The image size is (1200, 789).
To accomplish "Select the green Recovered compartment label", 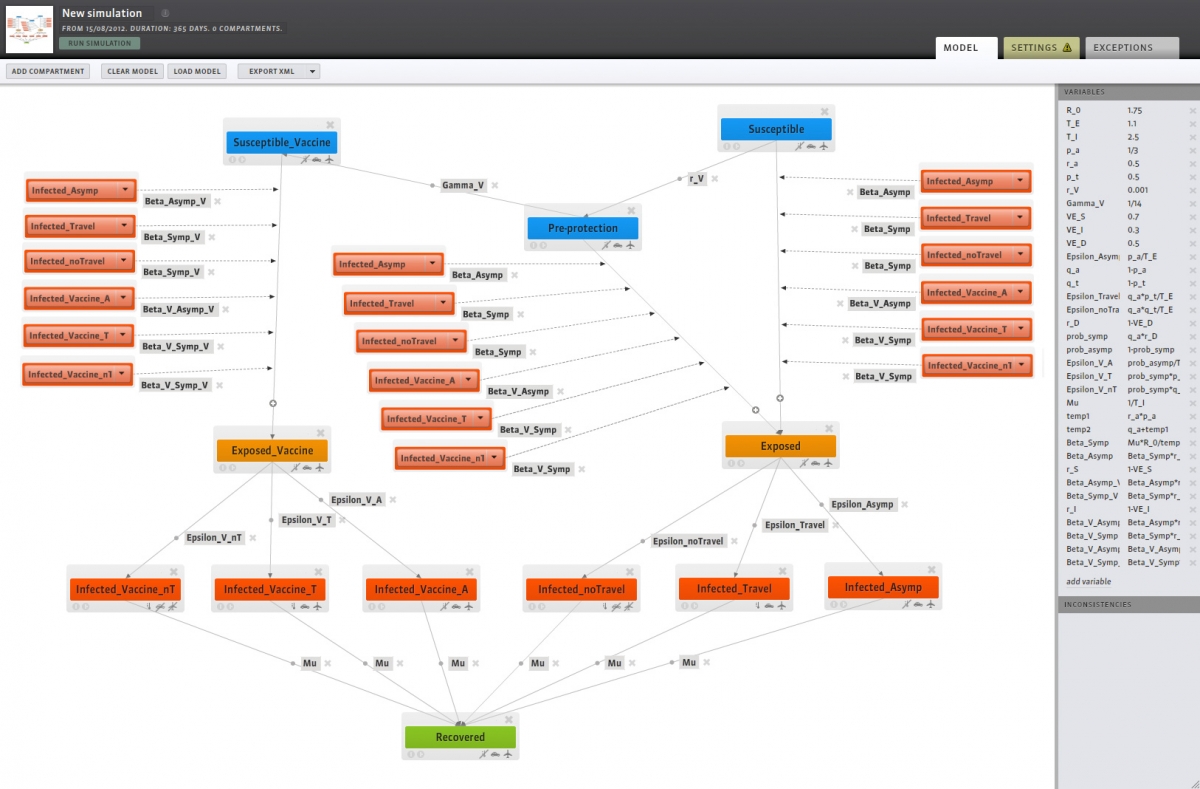I will [460, 737].
